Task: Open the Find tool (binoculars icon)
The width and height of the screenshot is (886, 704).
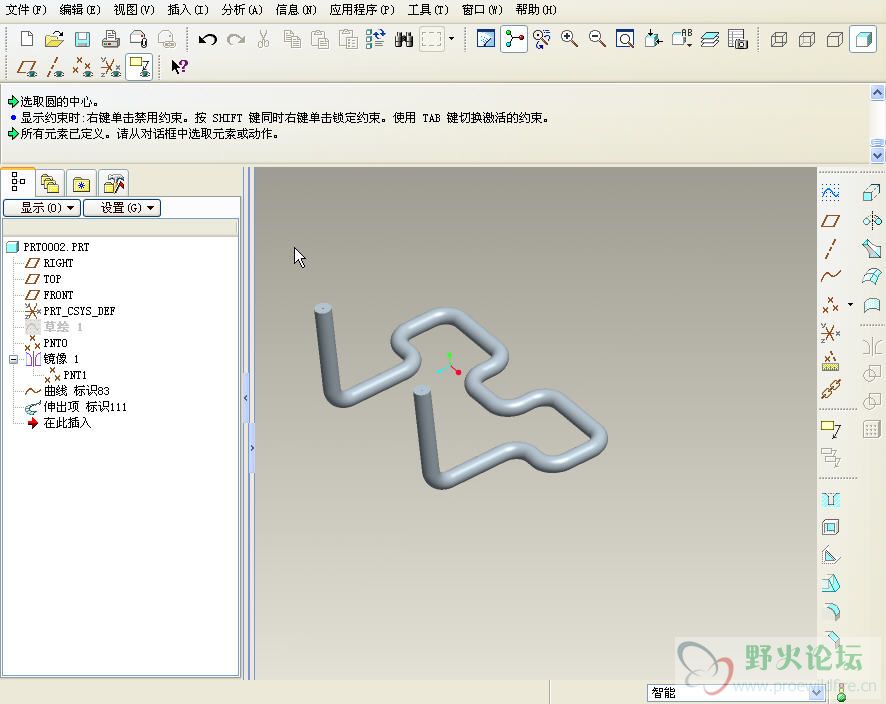Action: pyautogui.click(x=403, y=39)
